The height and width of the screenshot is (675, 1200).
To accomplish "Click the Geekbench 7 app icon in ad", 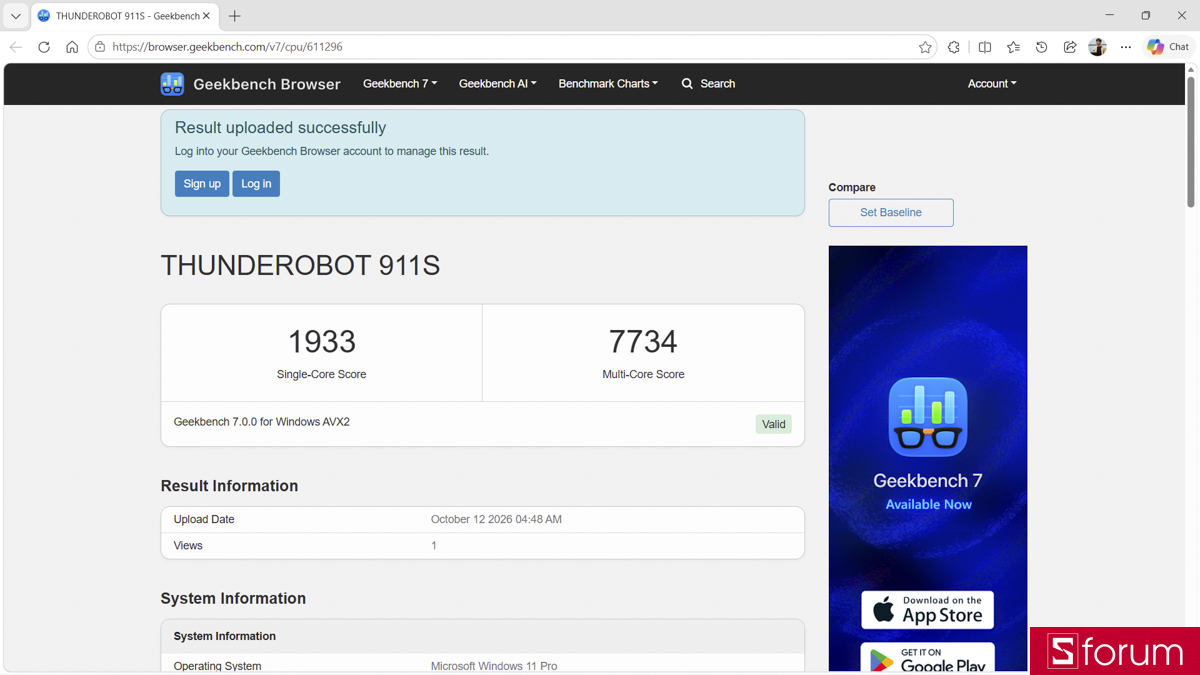I will (928, 417).
